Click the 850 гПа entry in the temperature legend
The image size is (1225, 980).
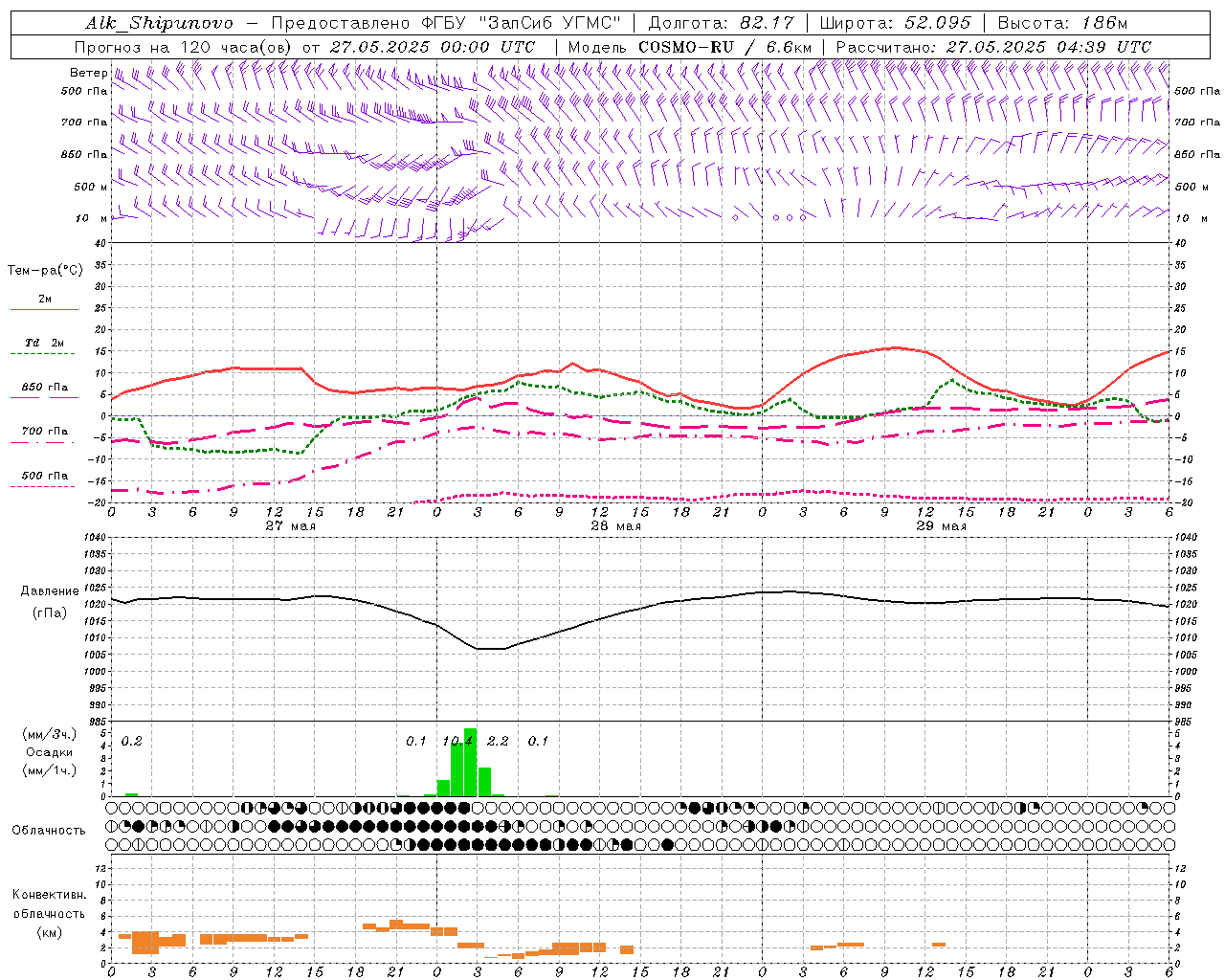(x=44, y=388)
